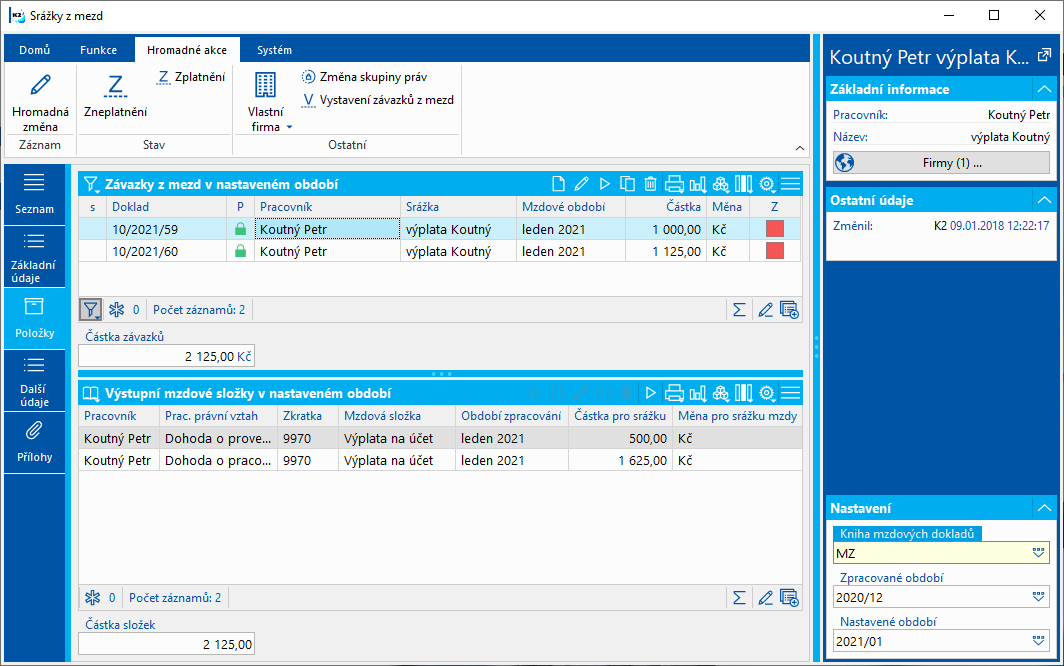1064x666 pixels.
Task: Open the Další údaje side tab
Action: pos(35,380)
